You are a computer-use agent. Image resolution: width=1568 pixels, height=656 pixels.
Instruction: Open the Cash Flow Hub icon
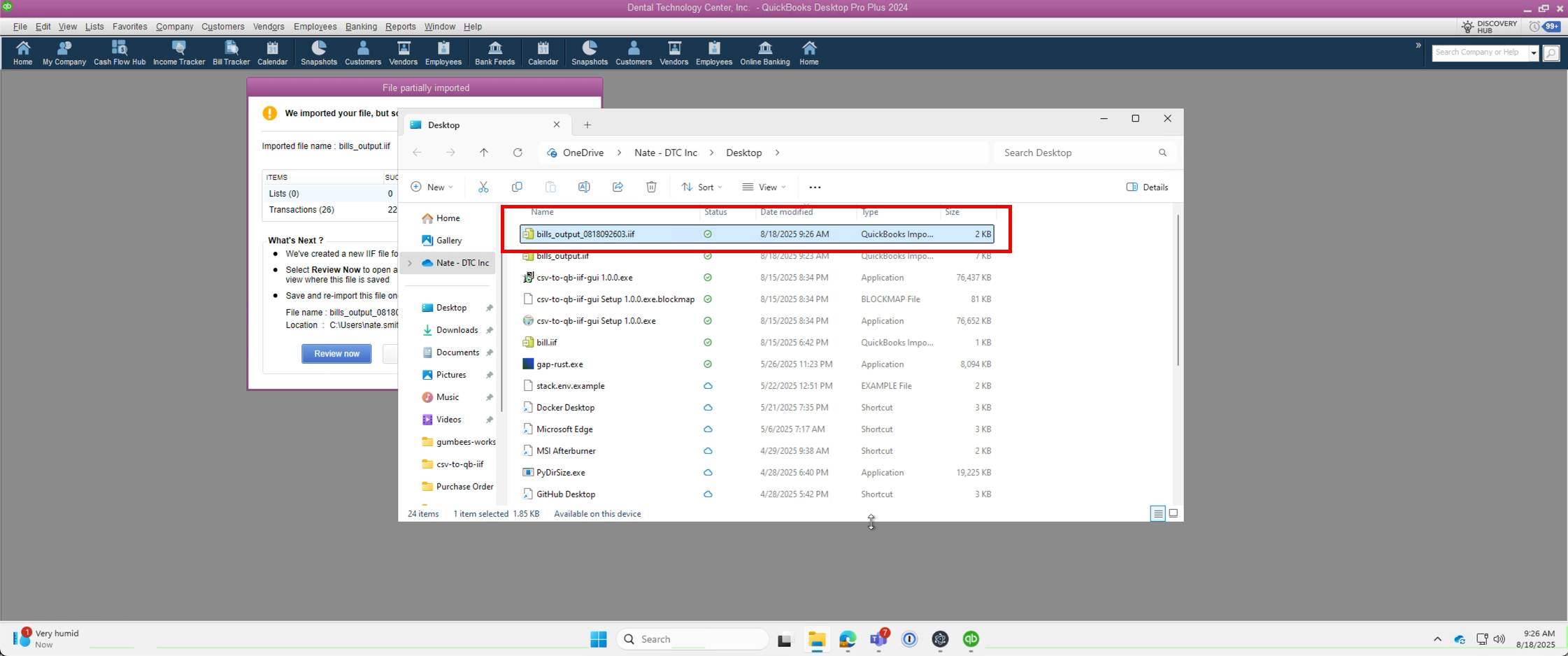120,53
